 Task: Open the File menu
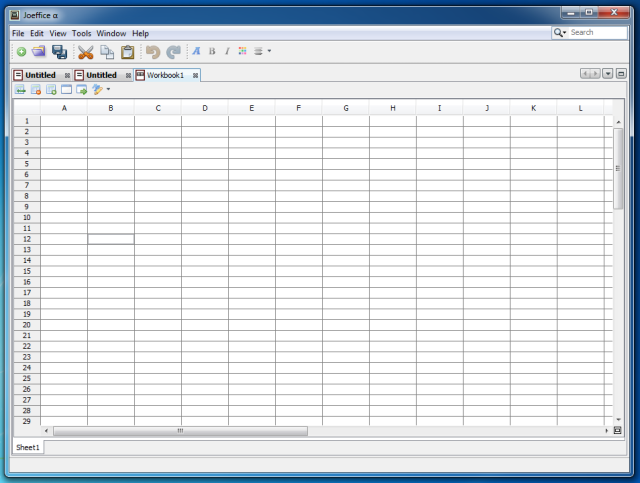pos(18,33)
